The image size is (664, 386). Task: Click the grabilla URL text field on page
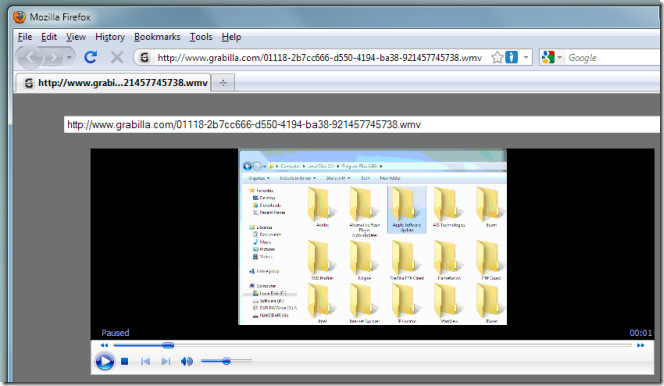pyautogui.click(x=362, y=124)
